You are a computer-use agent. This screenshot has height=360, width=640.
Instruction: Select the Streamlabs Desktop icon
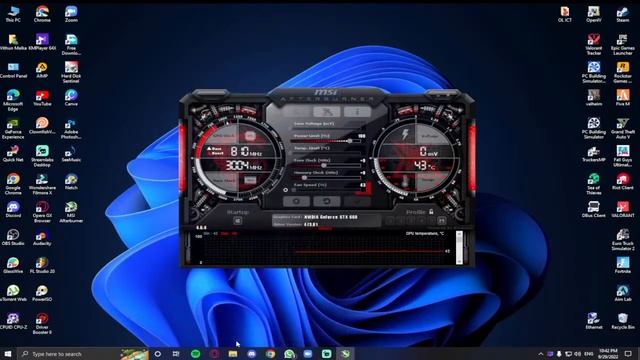tap(42, 156)
